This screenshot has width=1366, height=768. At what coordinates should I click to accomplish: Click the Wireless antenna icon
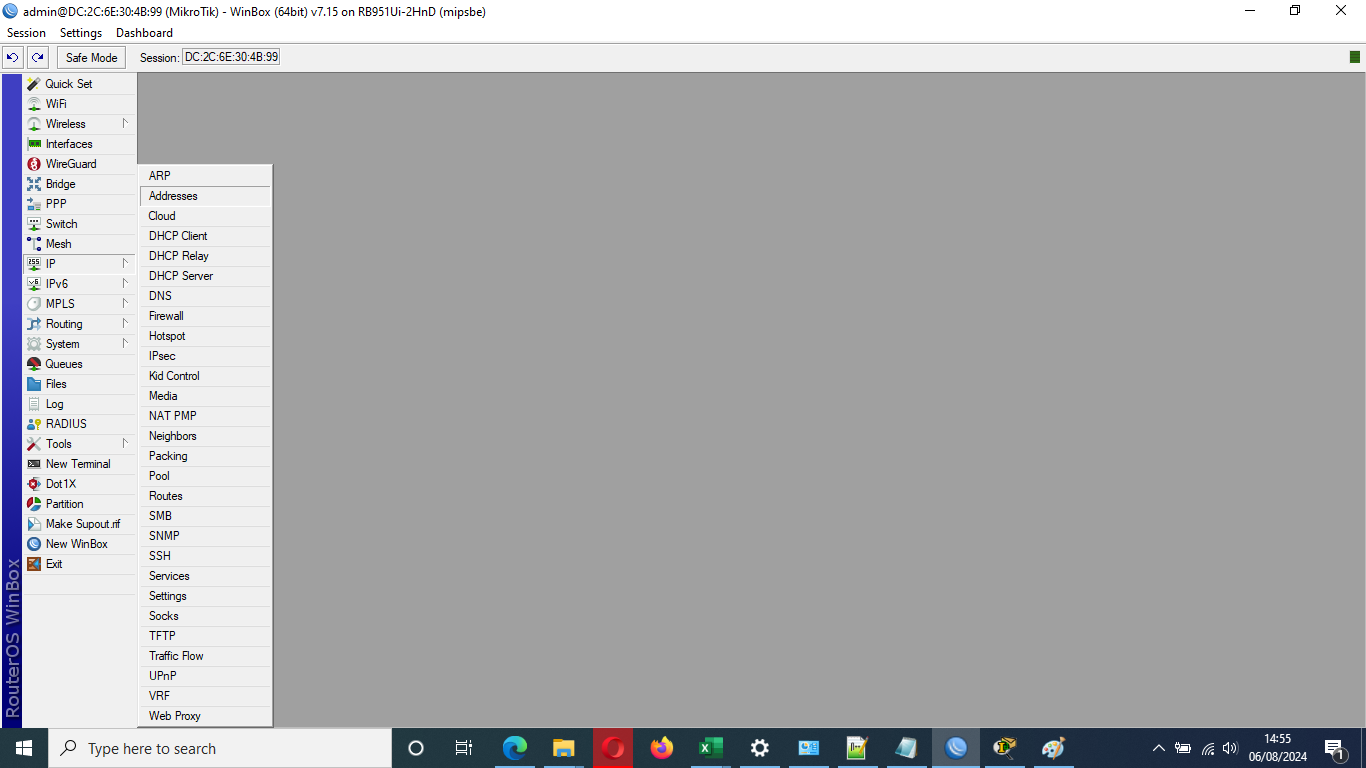click(34, 124)
